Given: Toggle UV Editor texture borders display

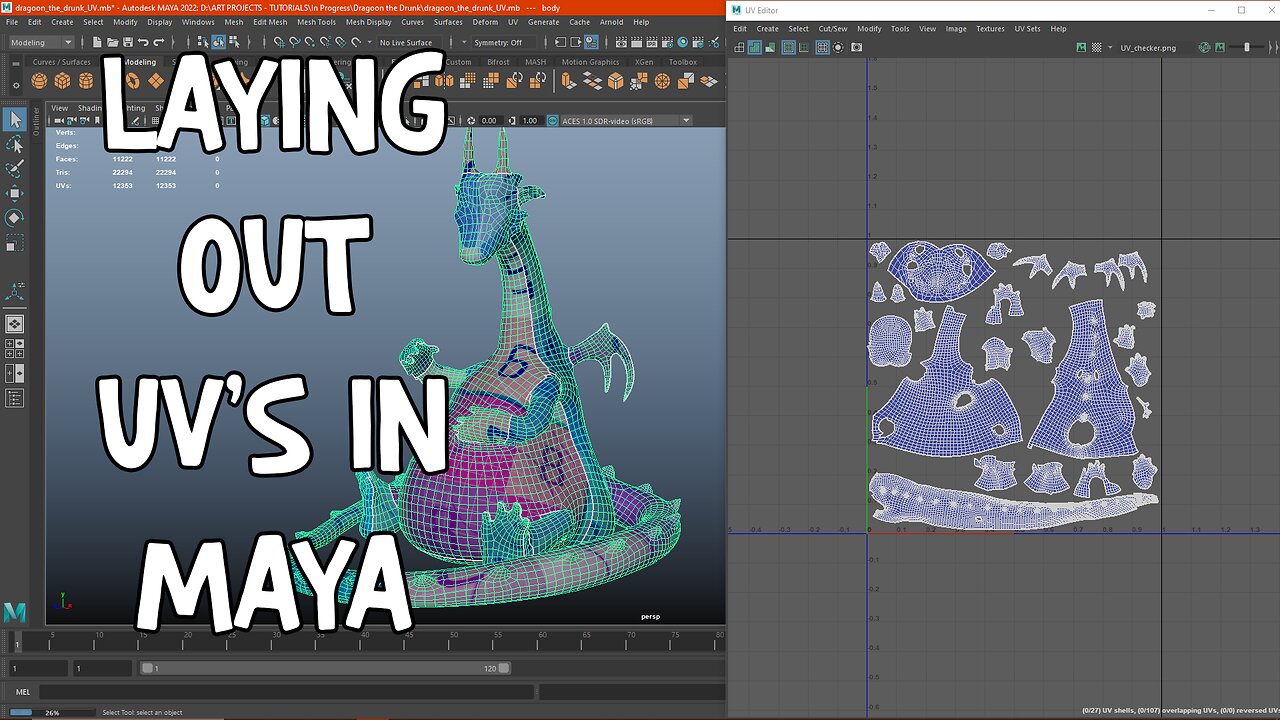Looking at the screenshot, I should 788,47.
